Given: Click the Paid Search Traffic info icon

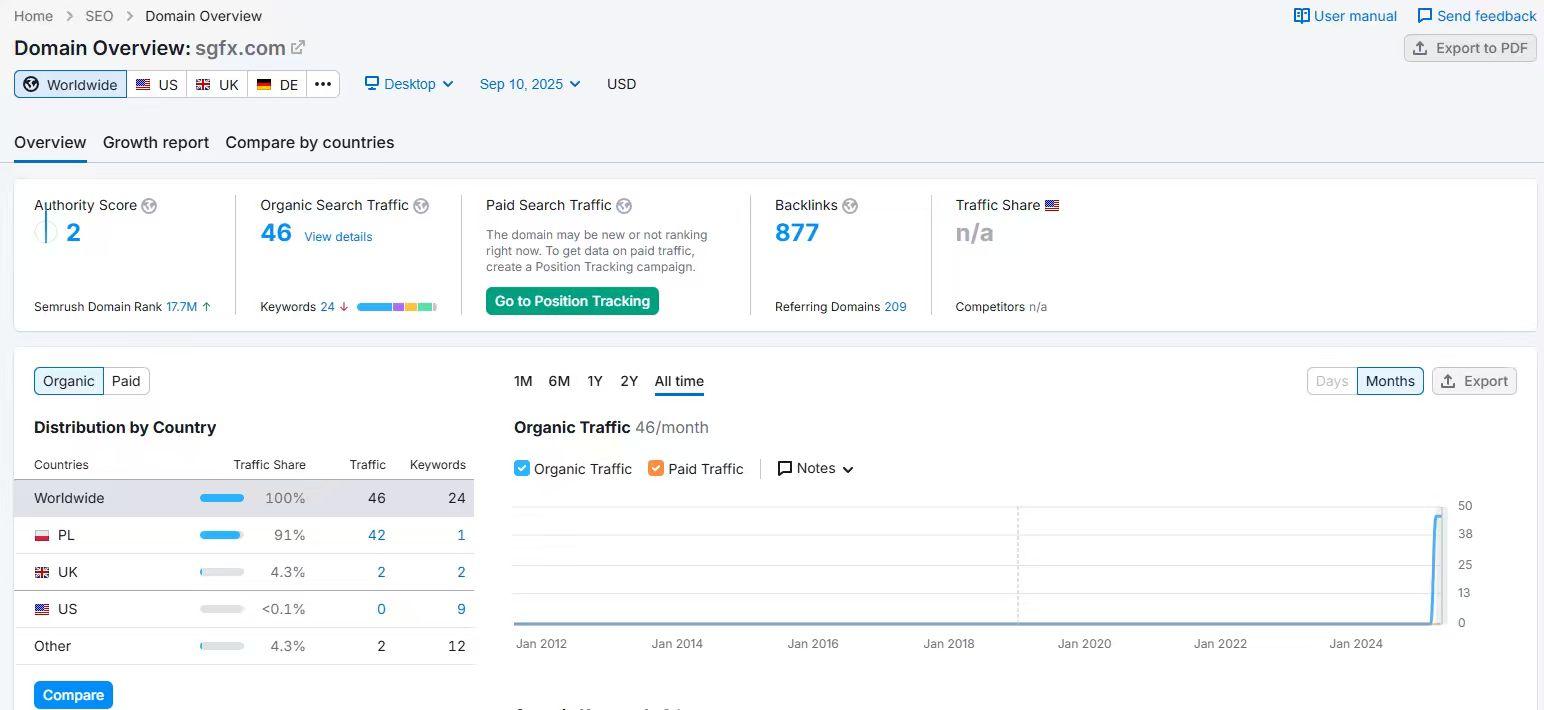Looking at the screenshot, I should [x=624, y=206].
